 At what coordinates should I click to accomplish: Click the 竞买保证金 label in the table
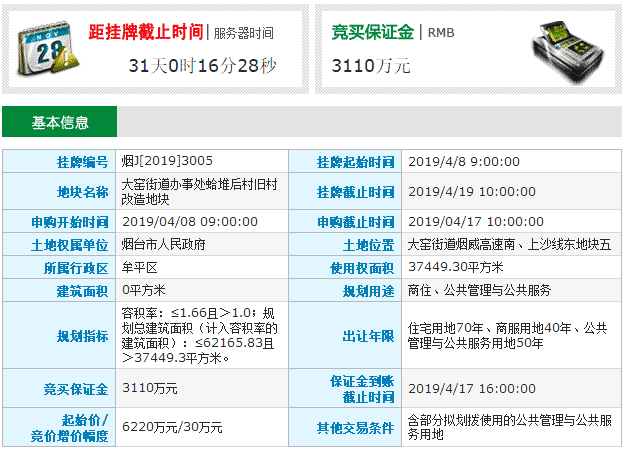point(59,388)
